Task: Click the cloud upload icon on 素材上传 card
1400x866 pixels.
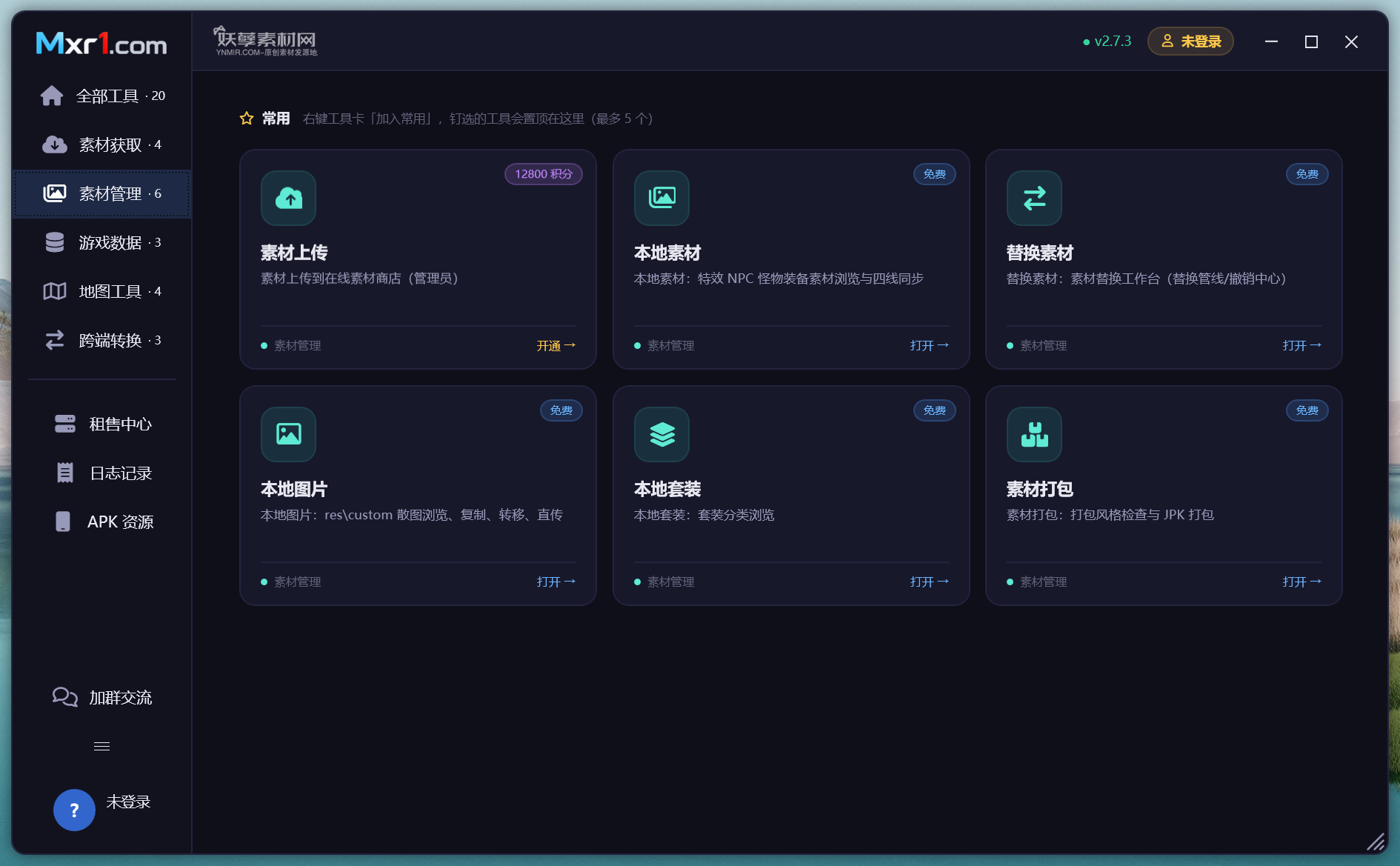Action: (288, 198)
